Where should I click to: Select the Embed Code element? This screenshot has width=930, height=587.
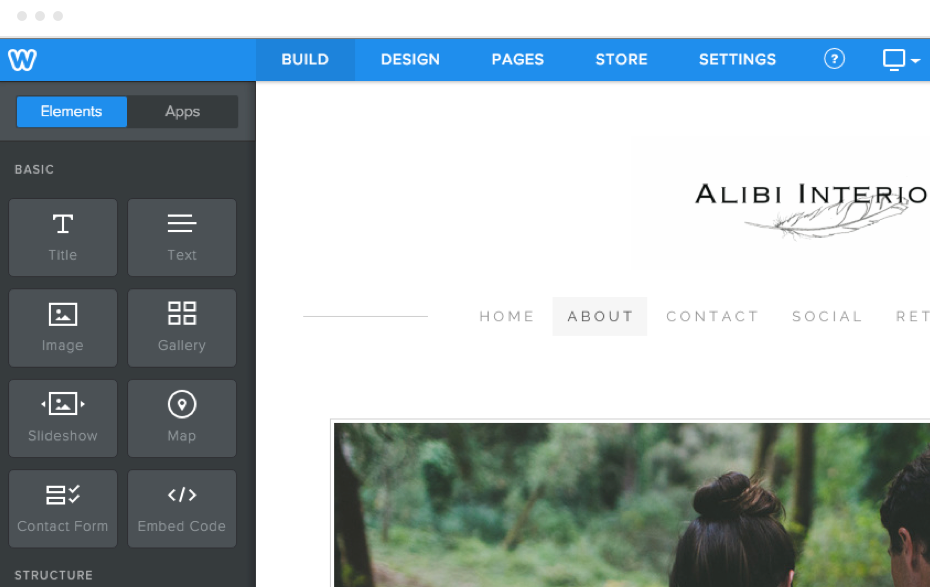pos(181,509)
